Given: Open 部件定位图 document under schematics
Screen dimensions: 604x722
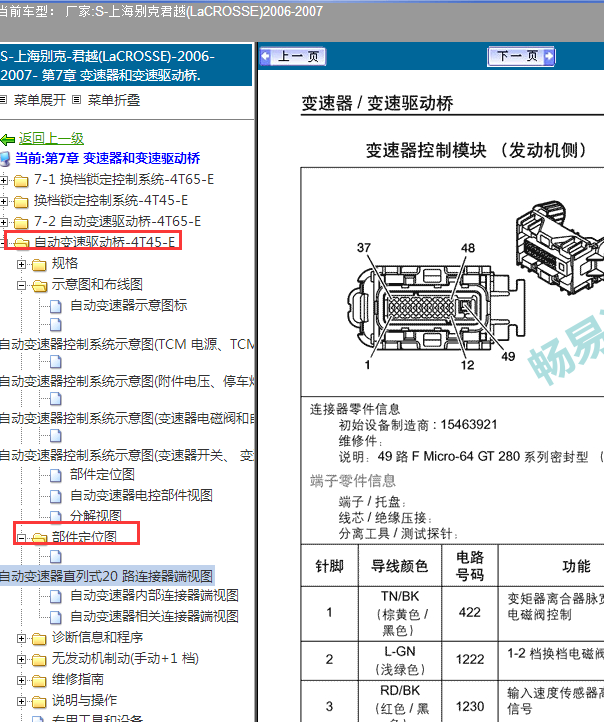Looking at the screenshot, I should pyautogui.click(x=102, y=474).
